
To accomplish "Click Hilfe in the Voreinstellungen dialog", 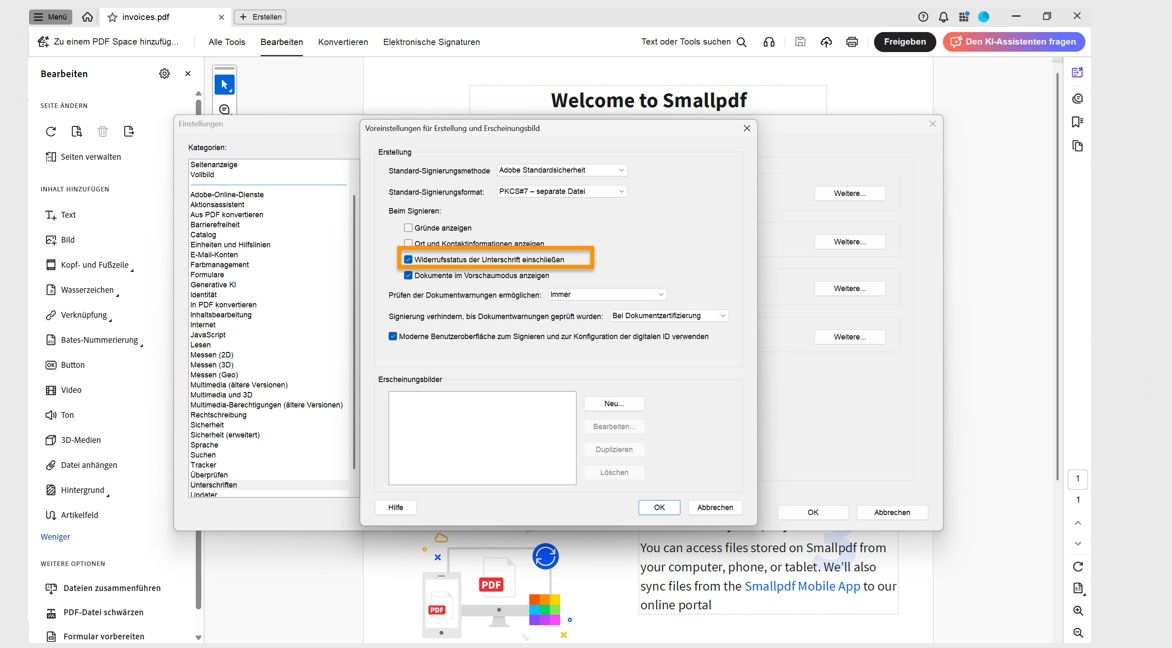I will pos(395,507).
